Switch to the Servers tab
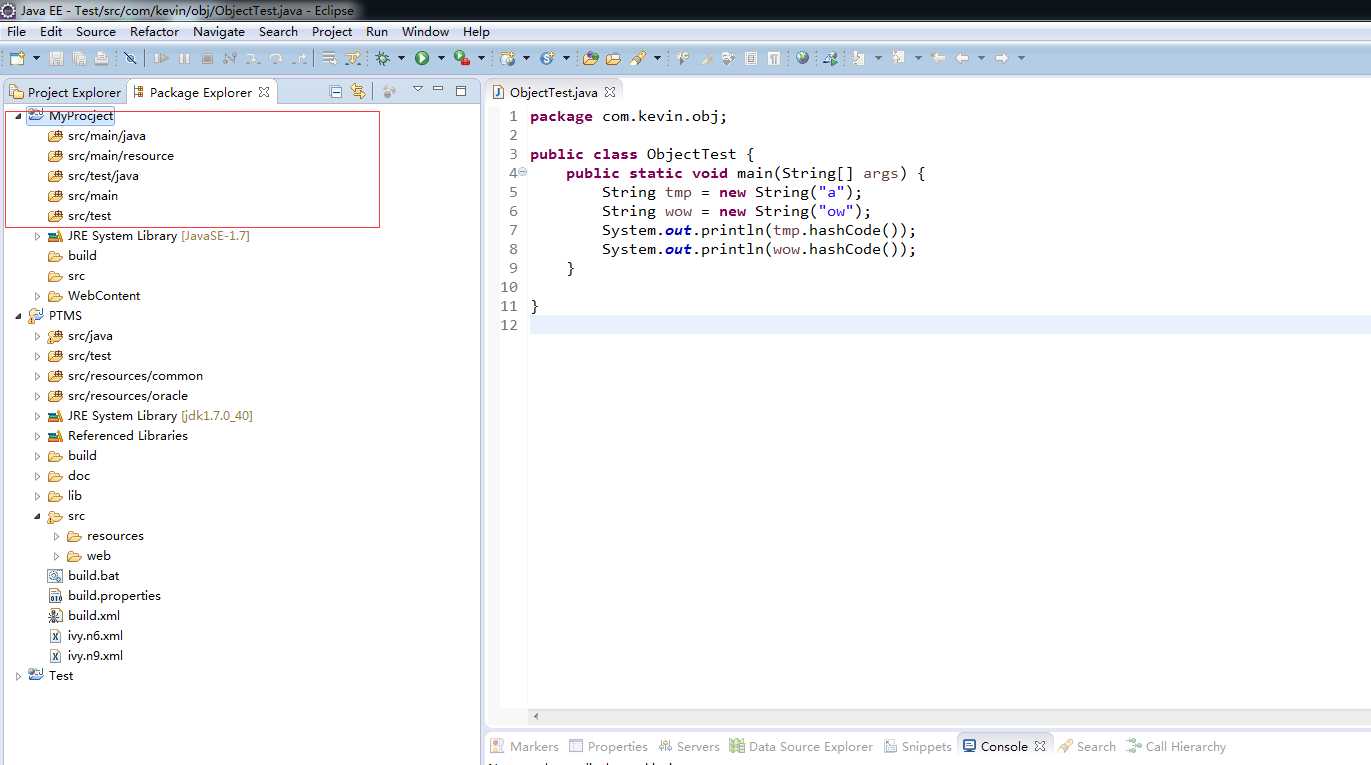This screenshot has width=1371, height=765. [x=688, y=746]
